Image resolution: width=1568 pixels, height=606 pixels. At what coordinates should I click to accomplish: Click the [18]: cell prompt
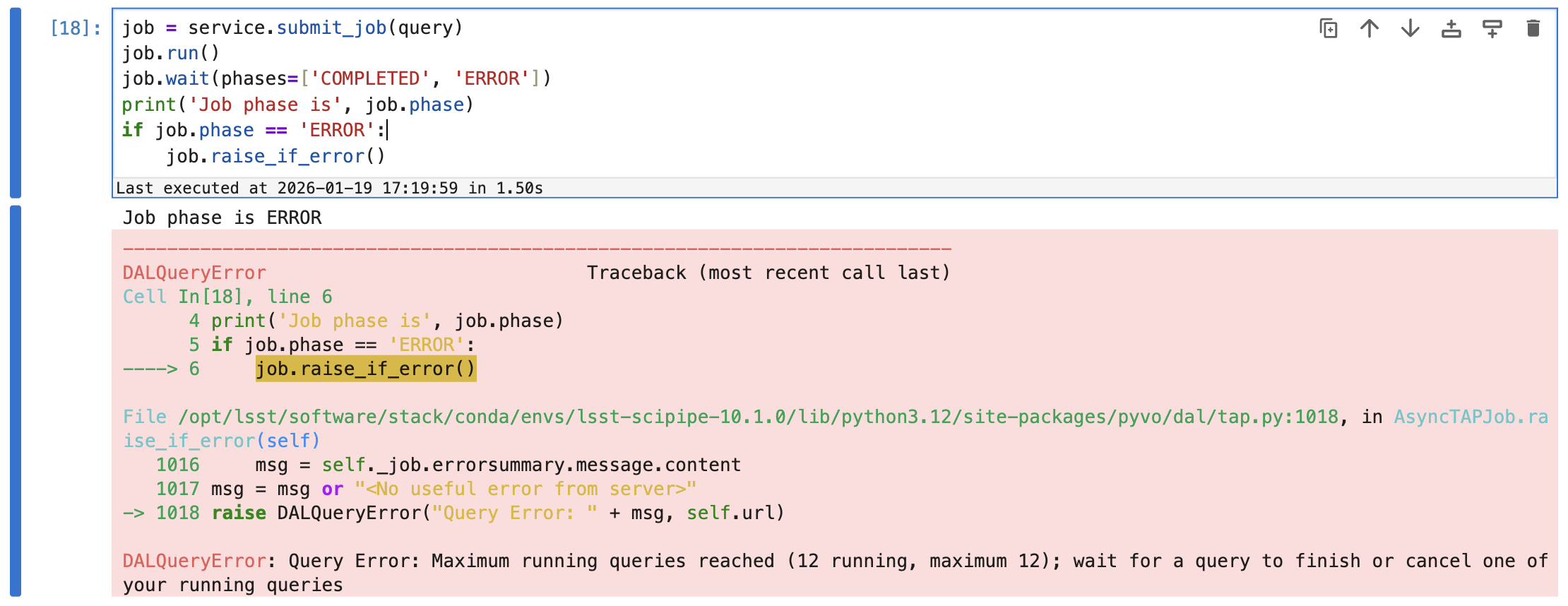tap(75, 28)
